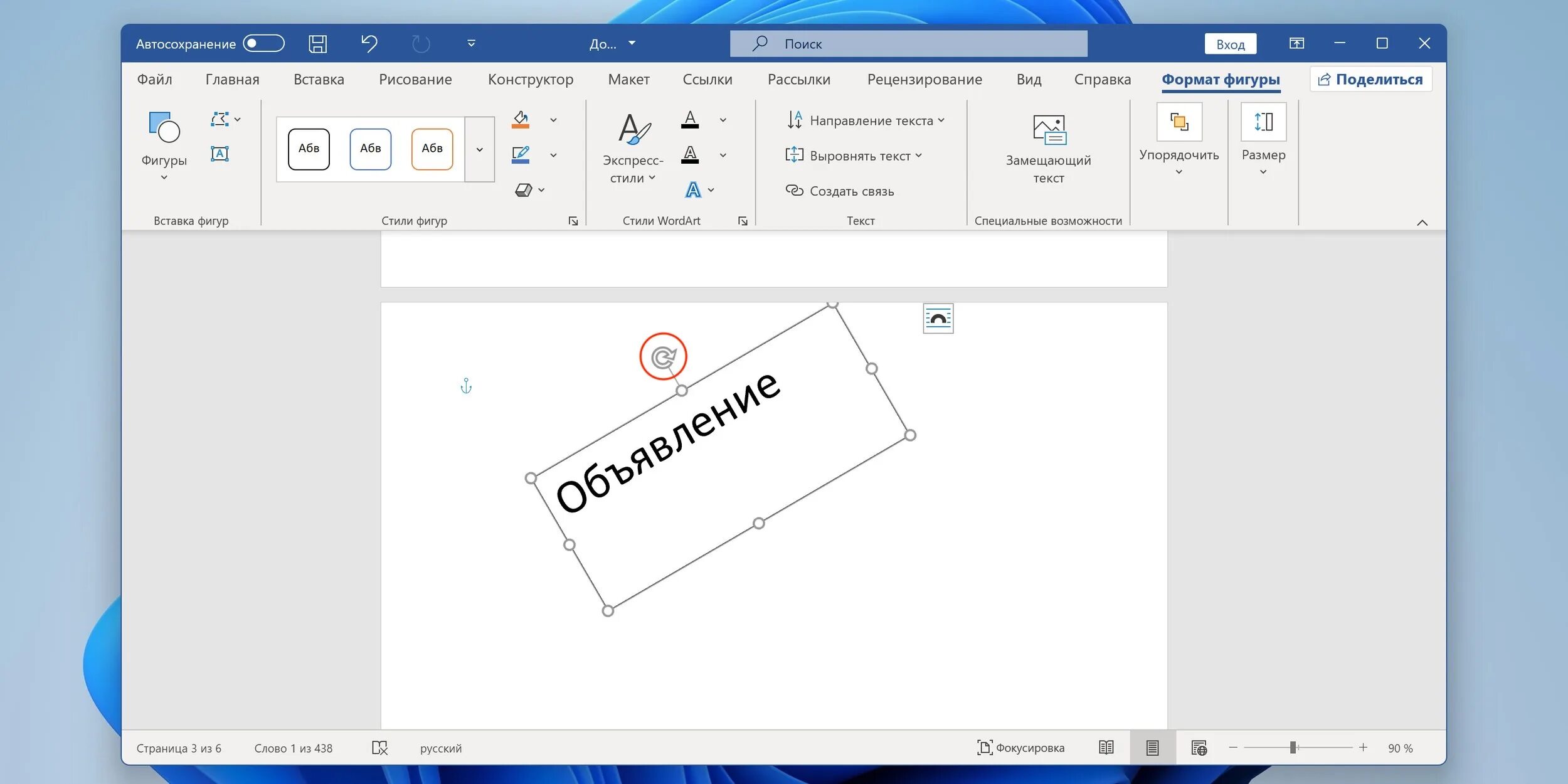Click the Shape Outline pen icon
Viewport: 1568px width, 784px height.
pos(521,154)
